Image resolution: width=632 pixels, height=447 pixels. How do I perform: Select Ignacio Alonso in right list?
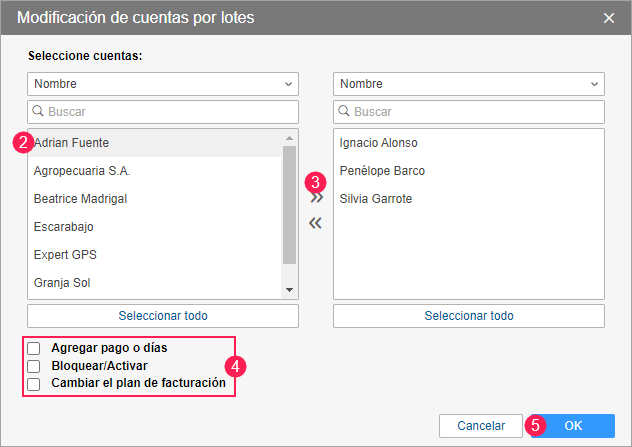[378, 143]
